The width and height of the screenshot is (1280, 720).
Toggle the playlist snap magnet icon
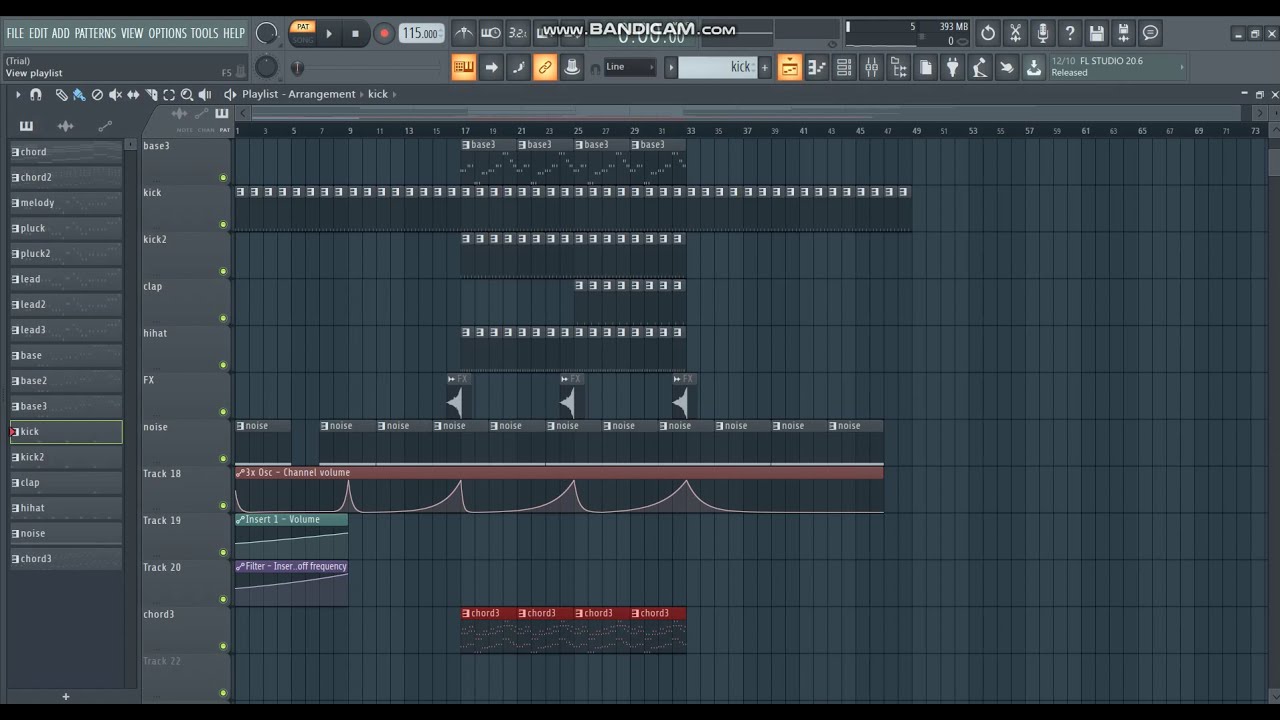[36, 94]
